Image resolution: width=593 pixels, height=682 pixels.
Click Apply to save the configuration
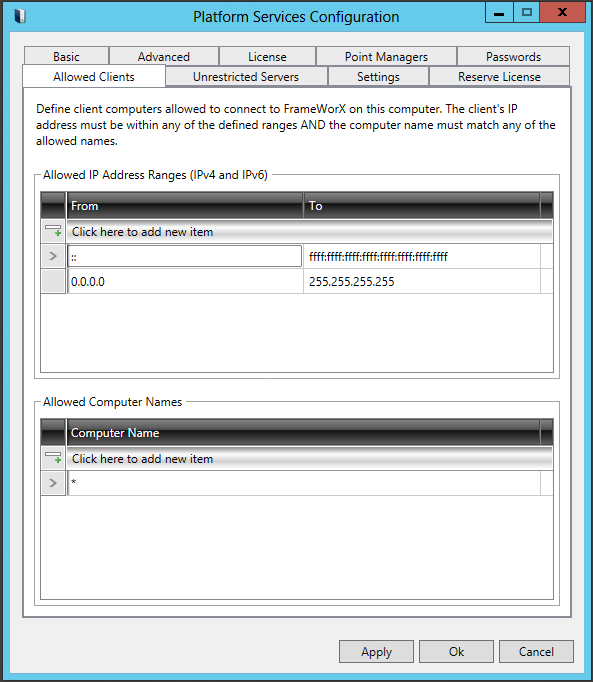coord(376,651)
